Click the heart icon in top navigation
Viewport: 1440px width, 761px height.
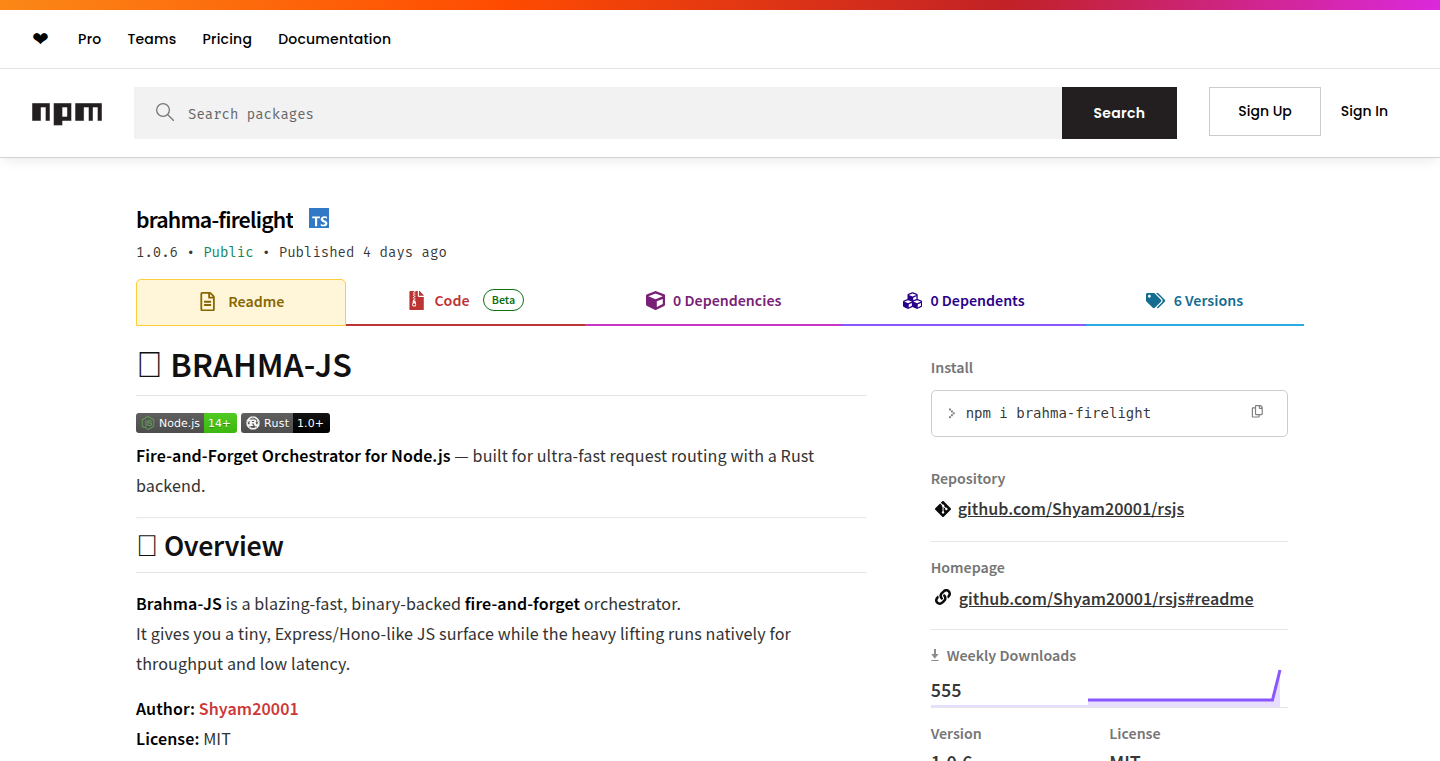click(40, 39)
